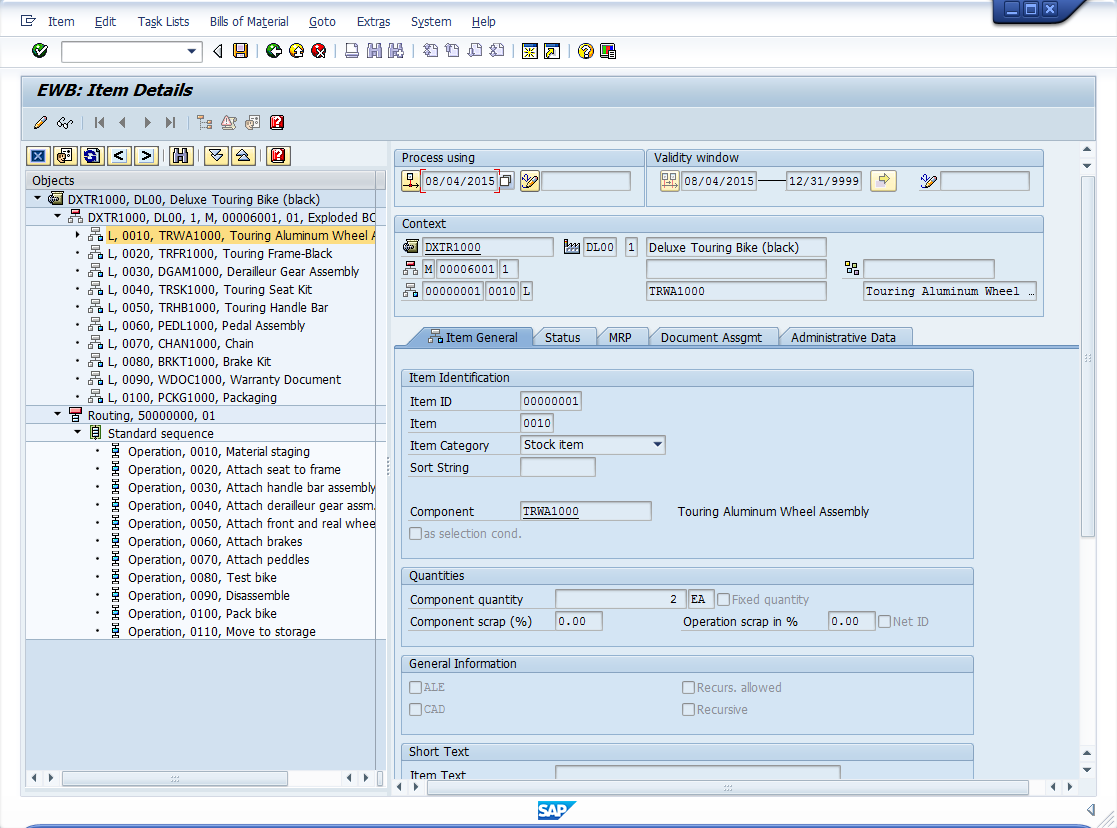Screen dimensions: 1117x828
Task: Click the red Cancel icon
Action: [319, 51]
